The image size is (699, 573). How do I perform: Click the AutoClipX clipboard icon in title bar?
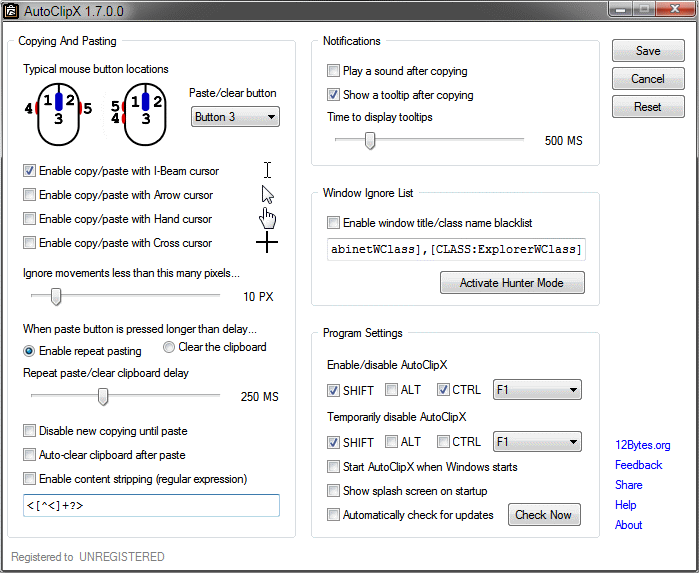pyautogui.click(x=11, y=11)
